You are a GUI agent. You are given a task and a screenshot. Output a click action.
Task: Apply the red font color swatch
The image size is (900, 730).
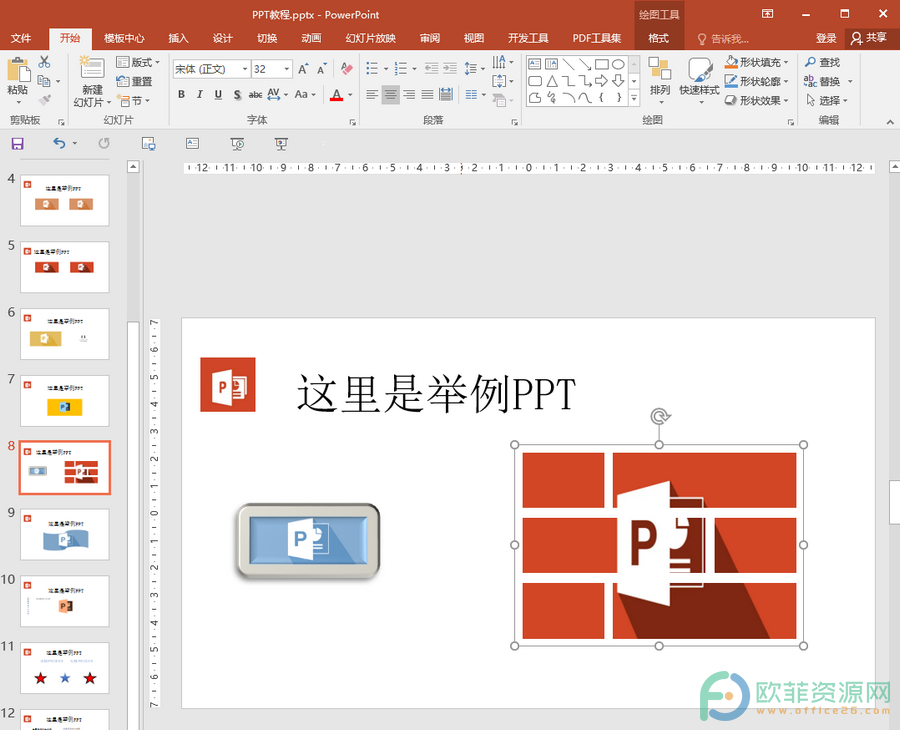[336, 95]
